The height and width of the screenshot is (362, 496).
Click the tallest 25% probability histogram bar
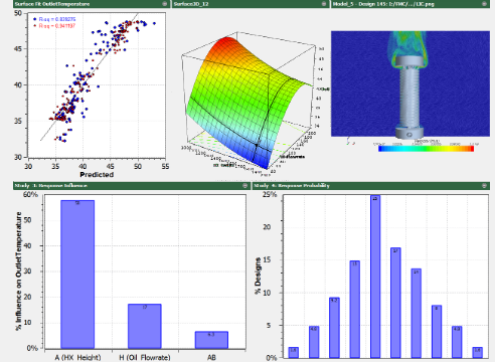375,277
